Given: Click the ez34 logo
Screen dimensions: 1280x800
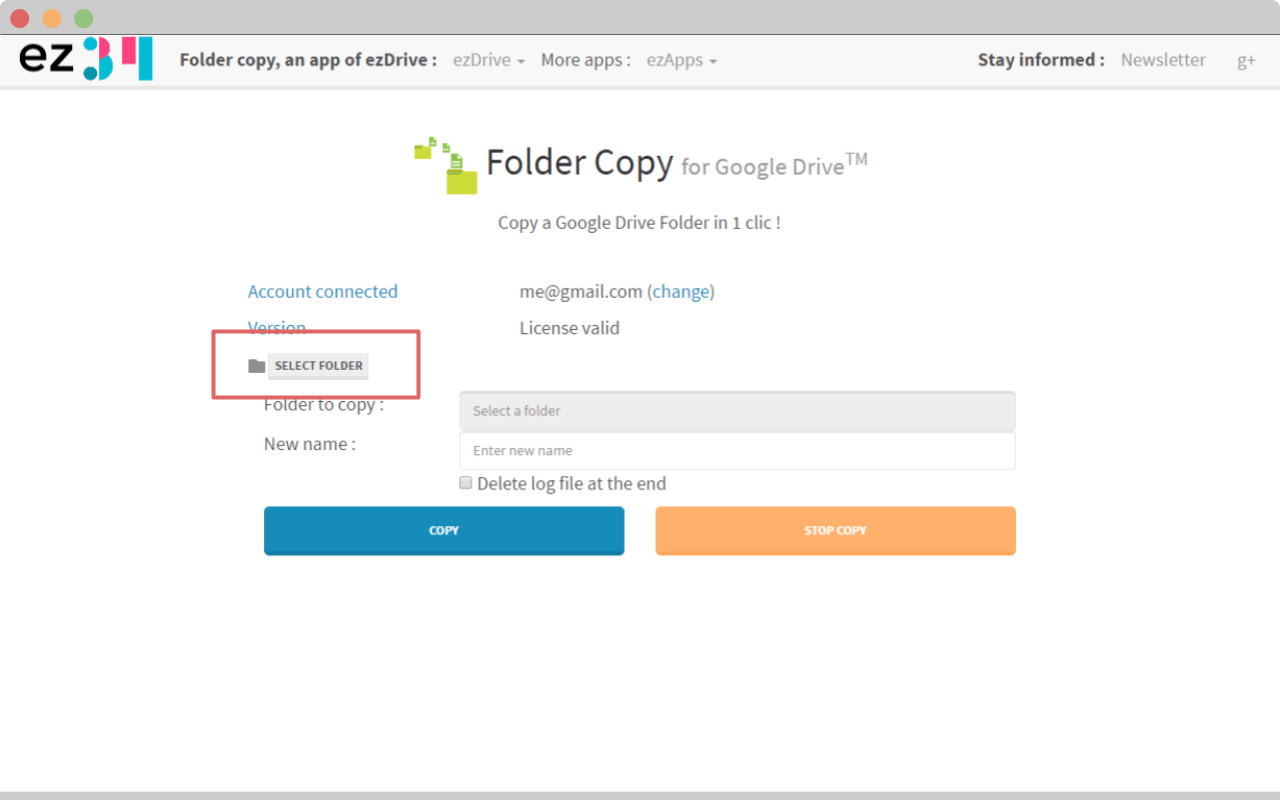Looking at the screenshot, I should (x=86, y=59).
